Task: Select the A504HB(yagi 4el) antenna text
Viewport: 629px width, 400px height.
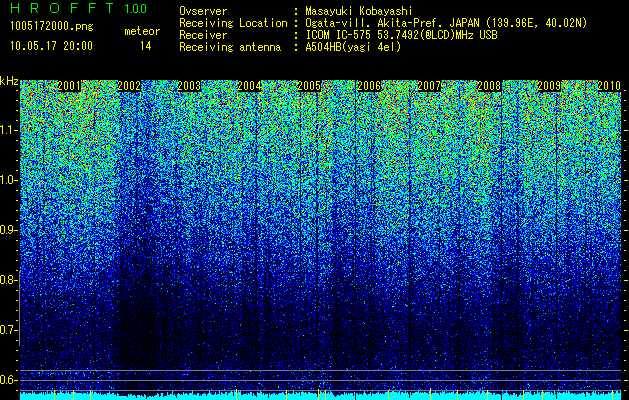Action: pyautogui.click(x=353, y=47)
